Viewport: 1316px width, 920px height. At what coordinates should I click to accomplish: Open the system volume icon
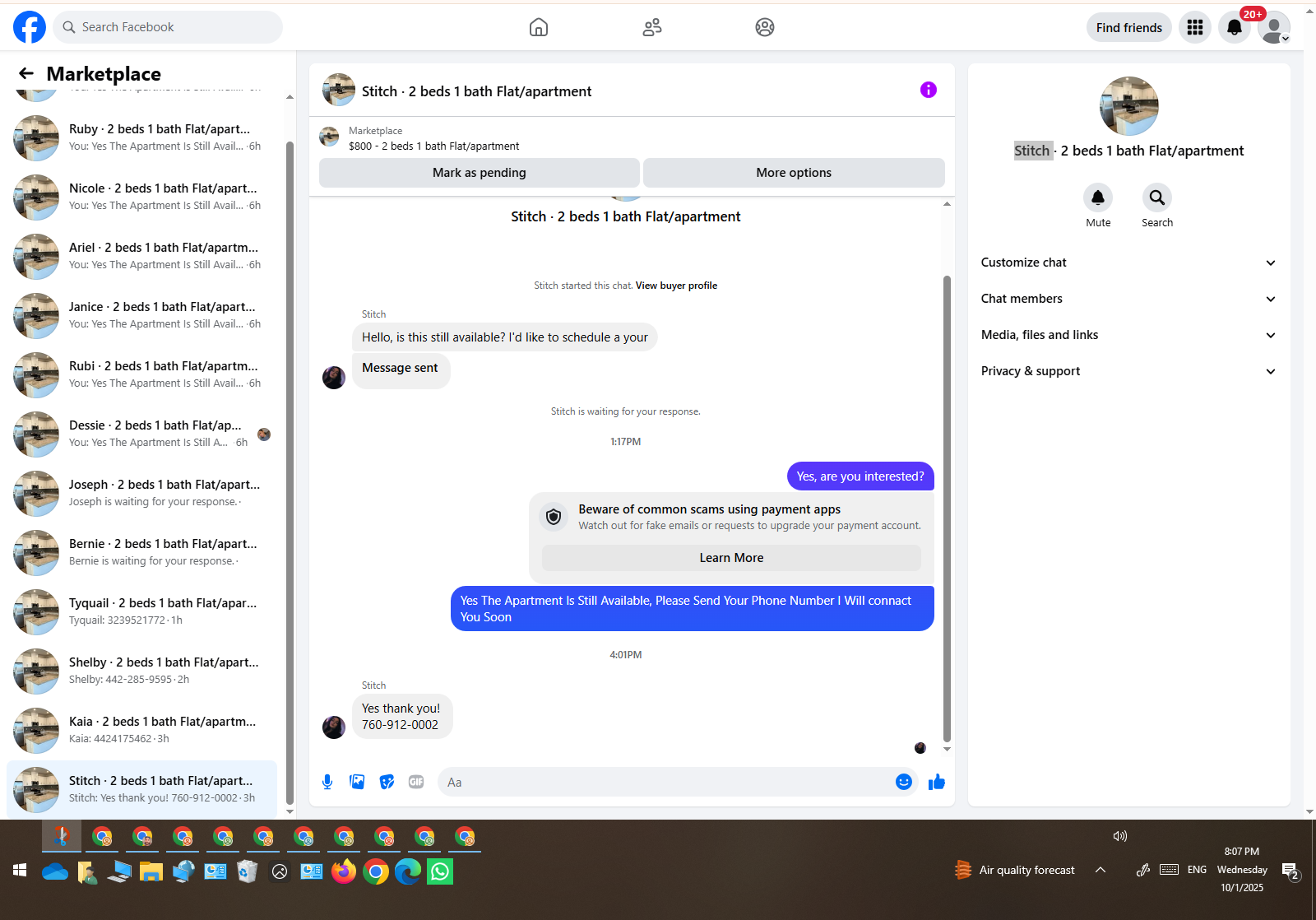1120,836
